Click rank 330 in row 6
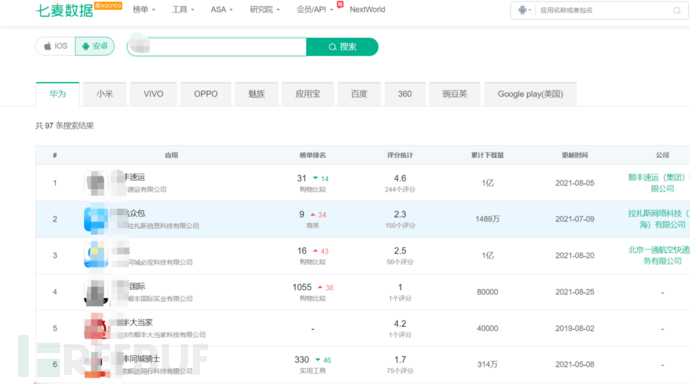Image resolution: width=690 pixels, height=384 pixels. tap(302, 360)
